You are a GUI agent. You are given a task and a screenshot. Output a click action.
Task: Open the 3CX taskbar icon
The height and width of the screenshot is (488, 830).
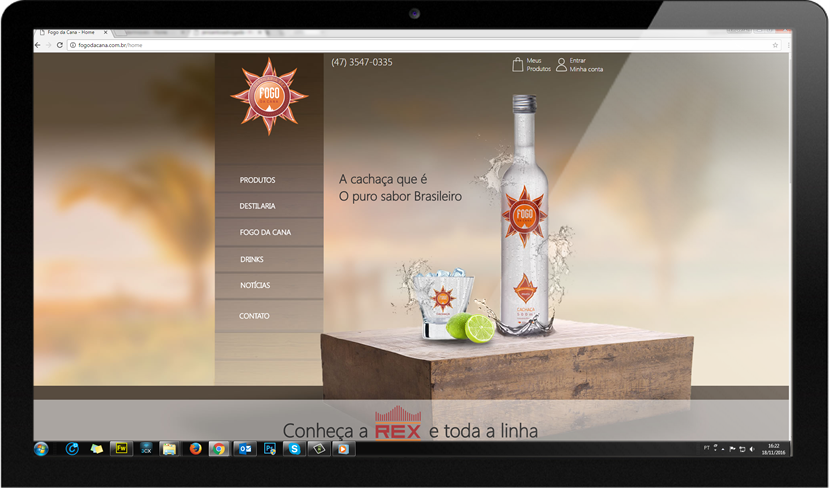(x=146, y=449)
